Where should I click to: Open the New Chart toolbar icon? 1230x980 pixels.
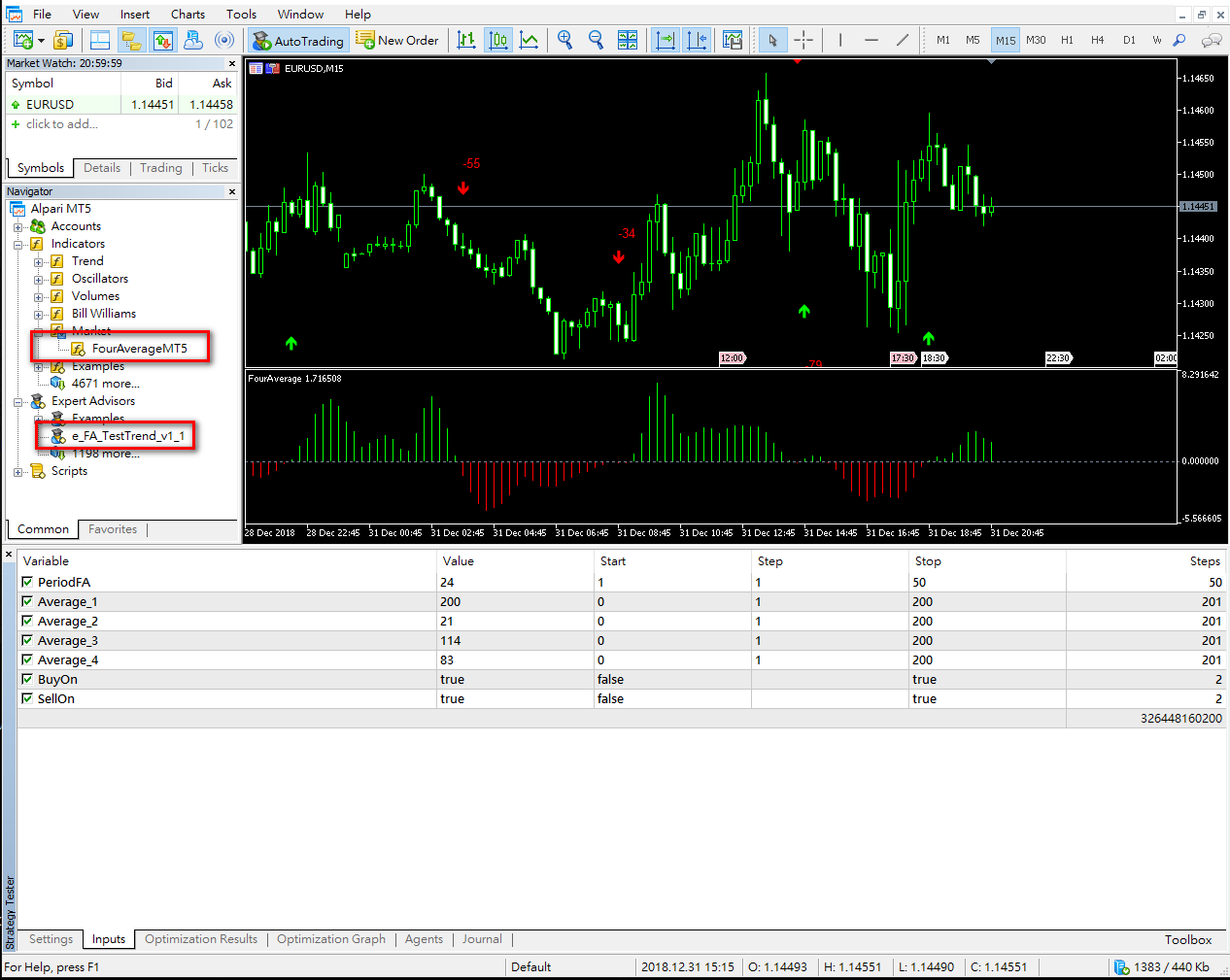point(23,40)
